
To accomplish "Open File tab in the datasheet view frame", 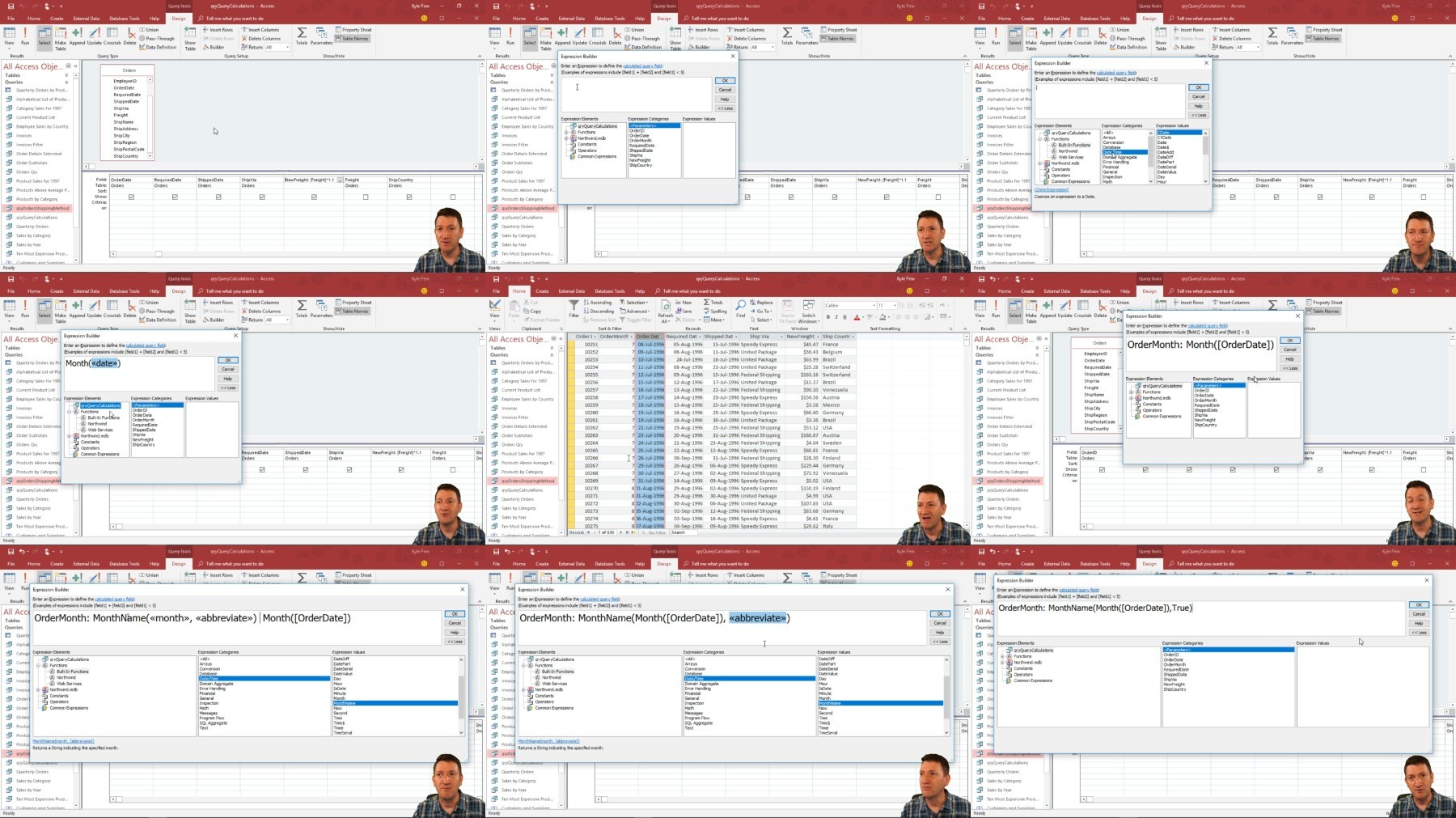I will coord(496,290).
